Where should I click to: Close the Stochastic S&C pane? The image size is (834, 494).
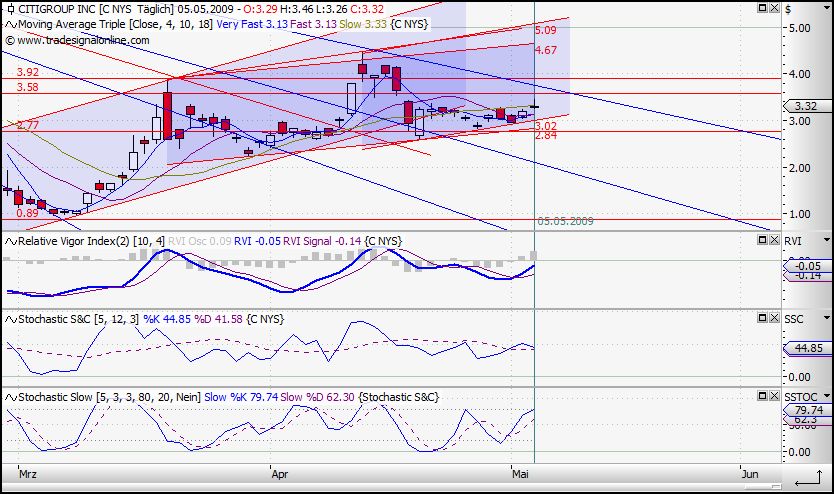774,318
